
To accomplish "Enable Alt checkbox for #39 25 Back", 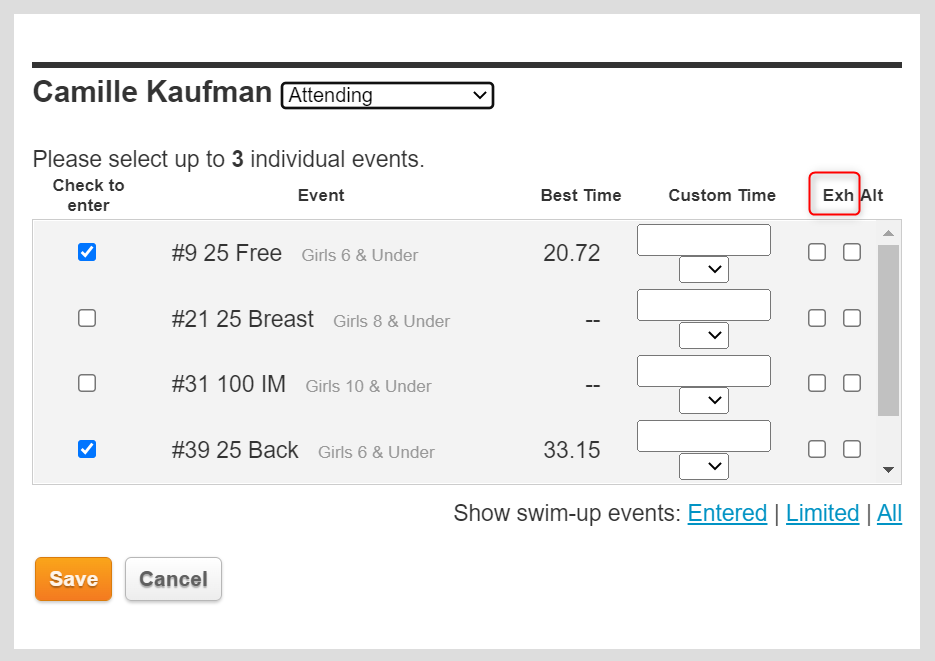I will 852,449.
